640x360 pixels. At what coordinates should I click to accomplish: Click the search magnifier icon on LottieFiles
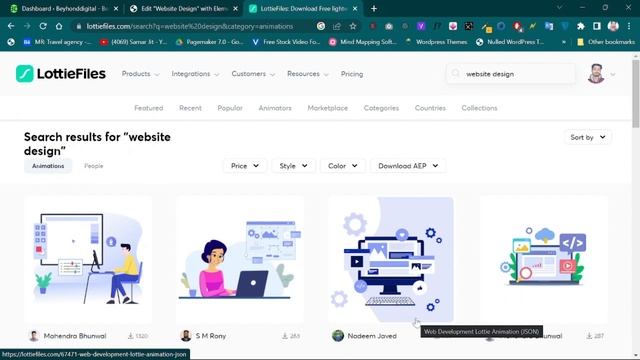(456, 73)
